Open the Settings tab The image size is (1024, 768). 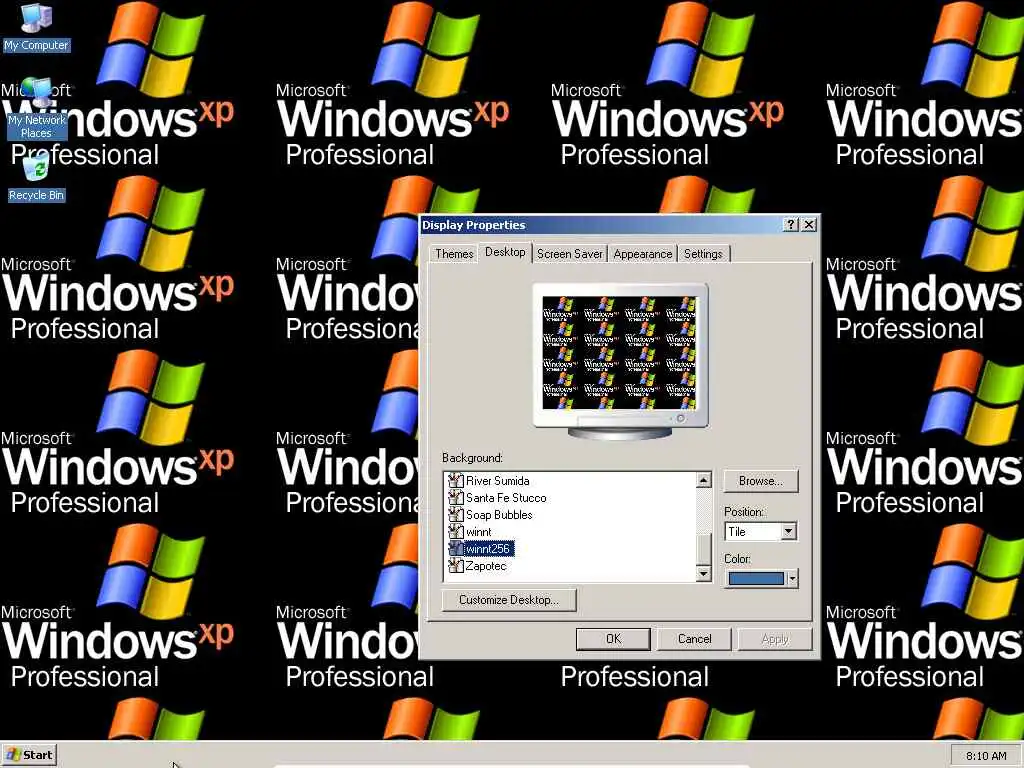coord(703,254)
